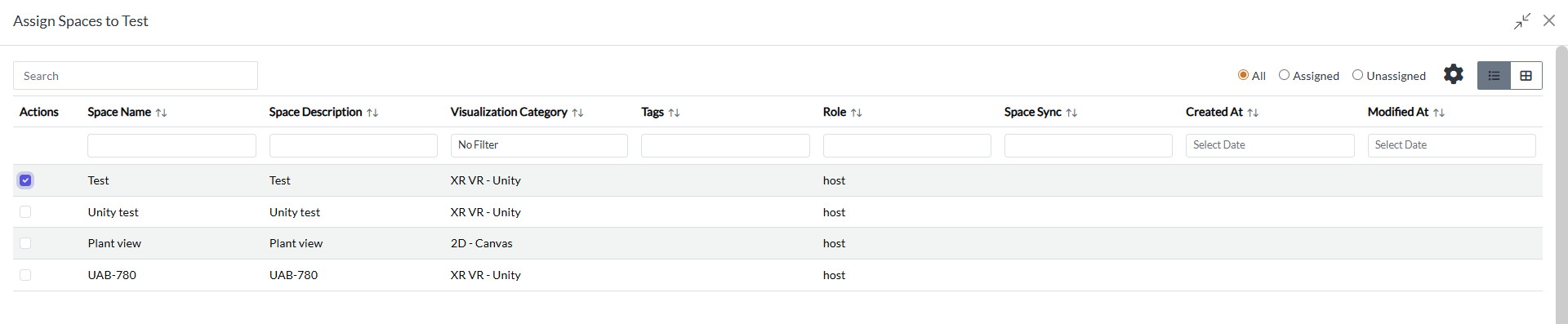1568x324 pixels.
Task: Click the Search input field
Action: tap(136, 76)
